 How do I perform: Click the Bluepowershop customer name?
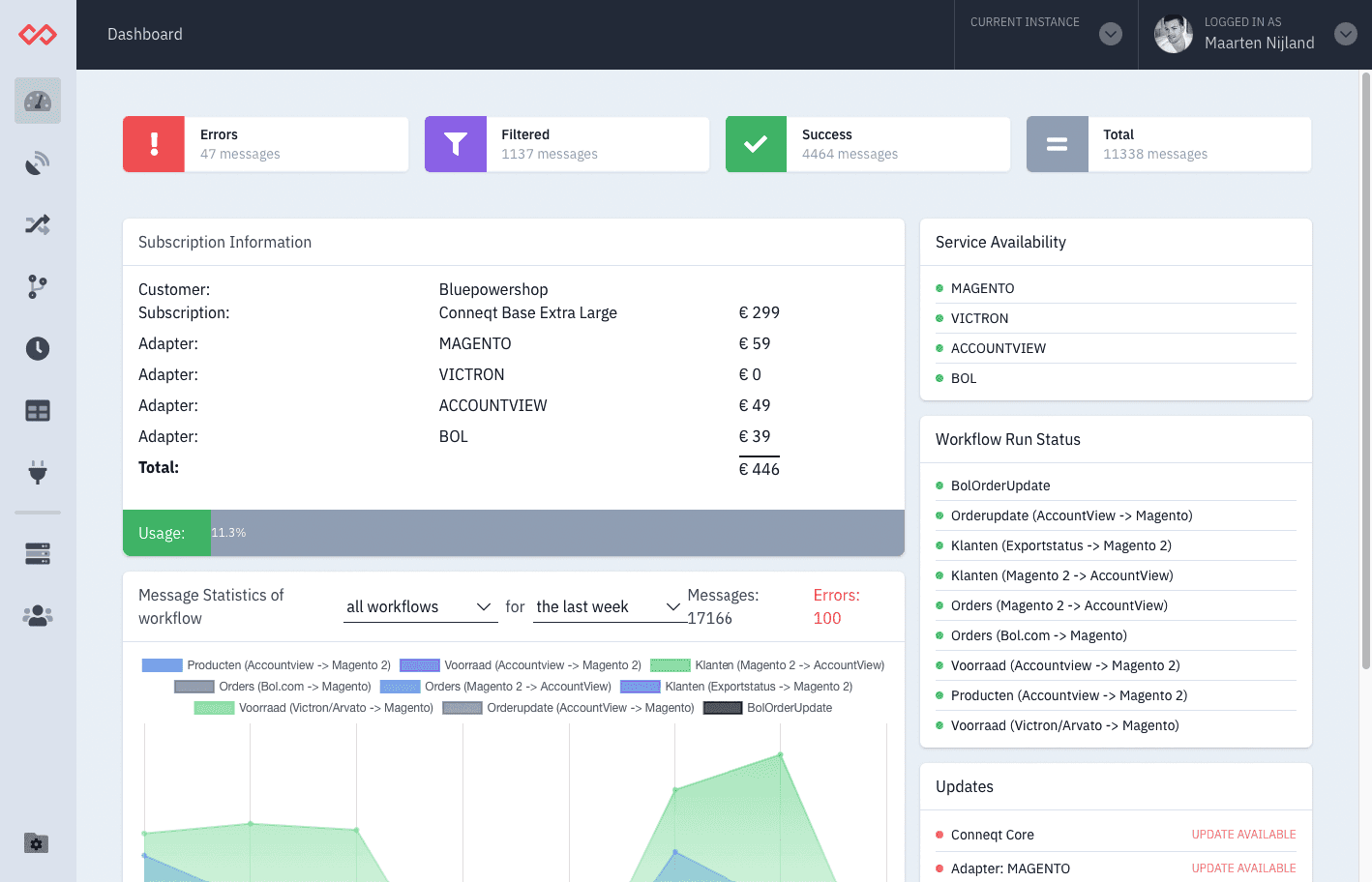coord(493,289)
